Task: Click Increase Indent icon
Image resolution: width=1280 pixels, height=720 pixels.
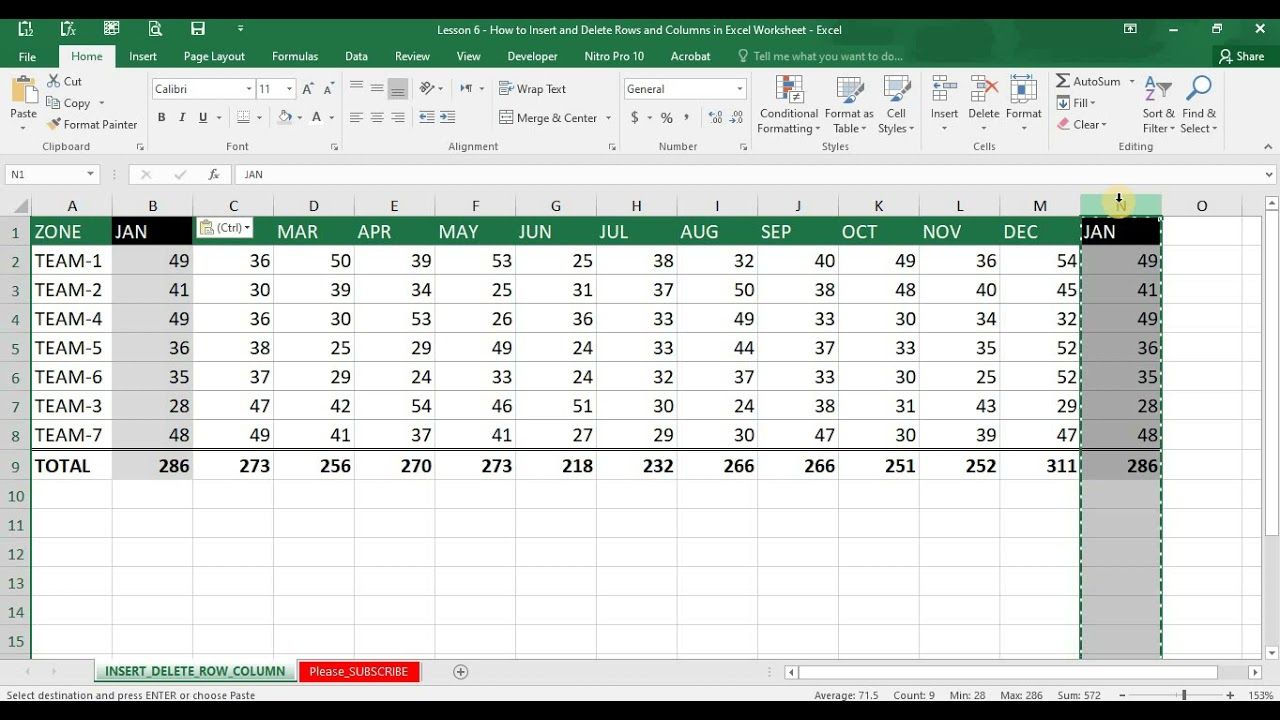Action: click(x=449, y=117)
